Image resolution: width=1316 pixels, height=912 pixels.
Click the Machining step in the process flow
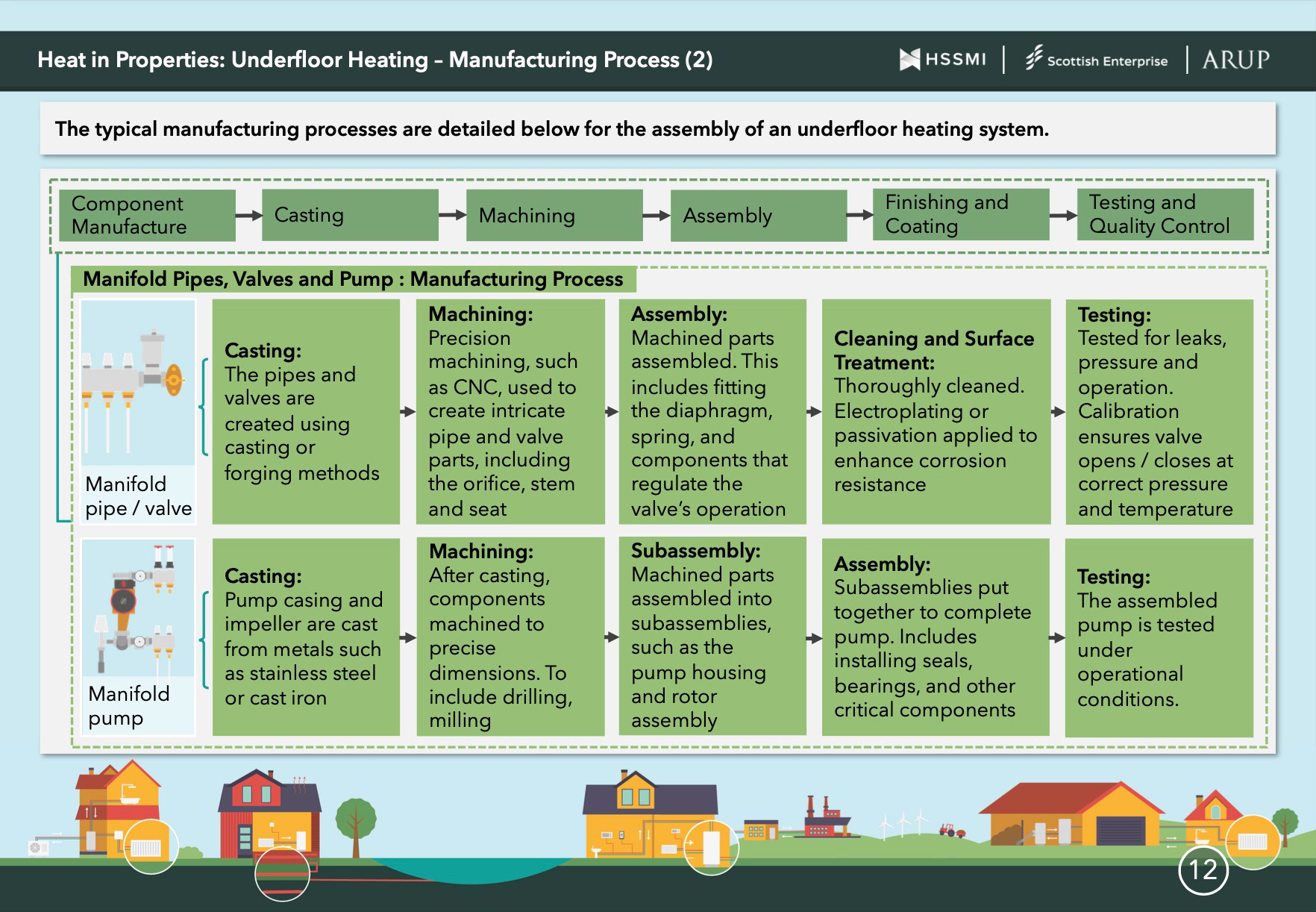point(554,215)
